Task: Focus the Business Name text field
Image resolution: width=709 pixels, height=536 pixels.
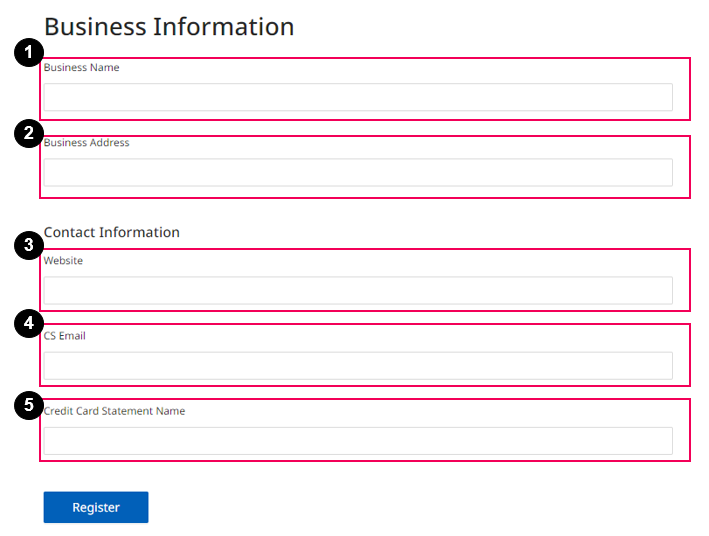Action: coord(357,97)
